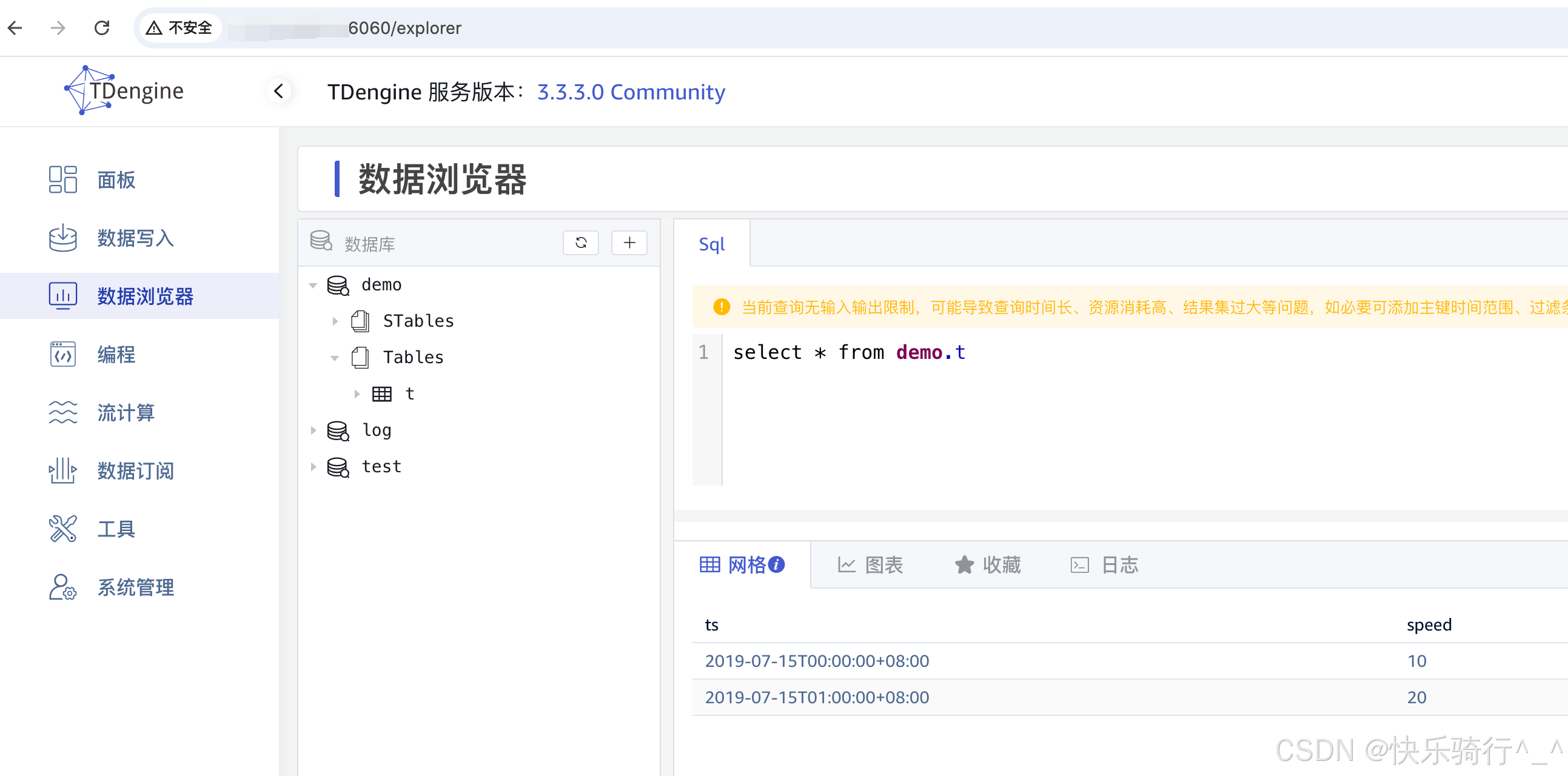Click the orange warning icon in notice
This screenshot has width=1568, height=776.
(x=722, y=307)
